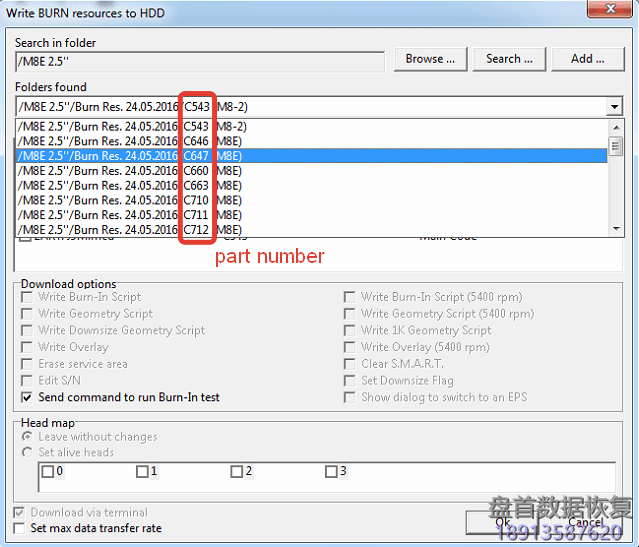Select Set alive heads radio option

[28, 452]
